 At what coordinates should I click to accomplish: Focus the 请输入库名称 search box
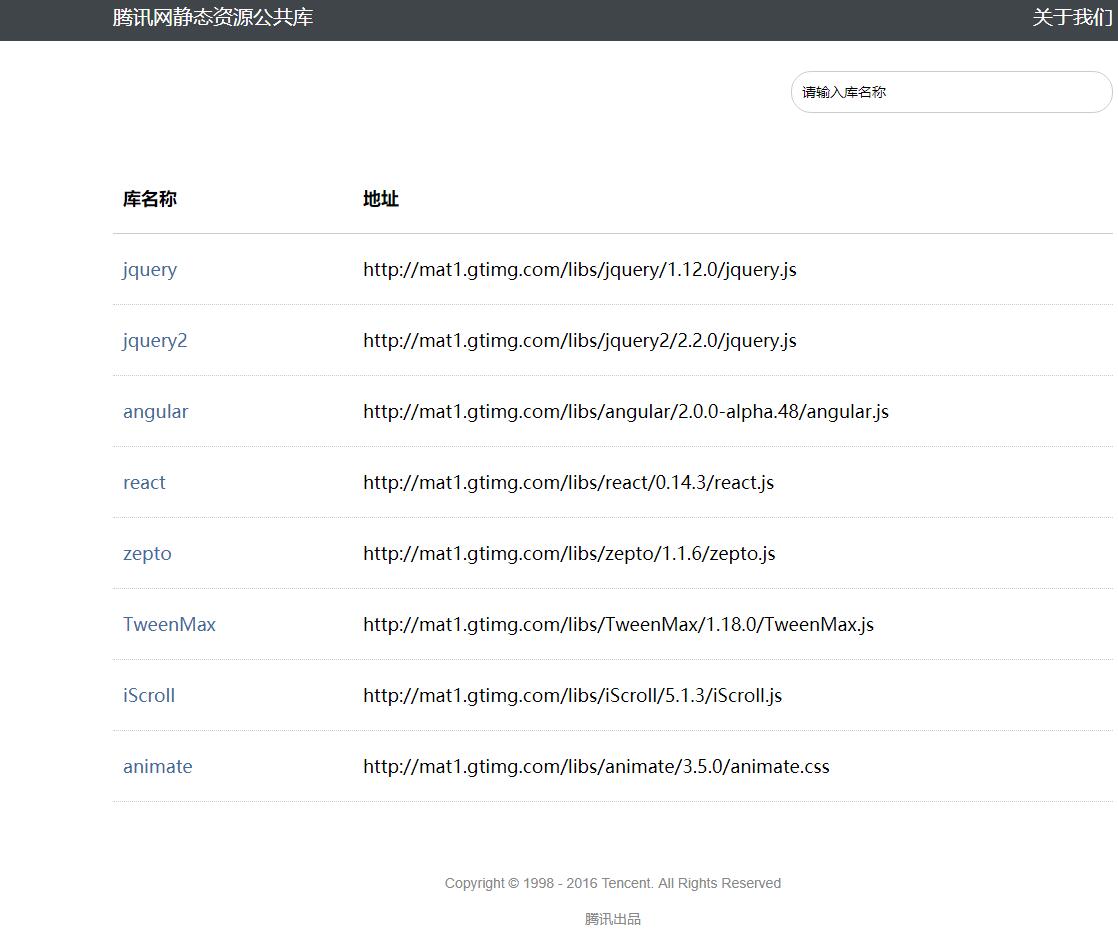[x=950, y=92]
